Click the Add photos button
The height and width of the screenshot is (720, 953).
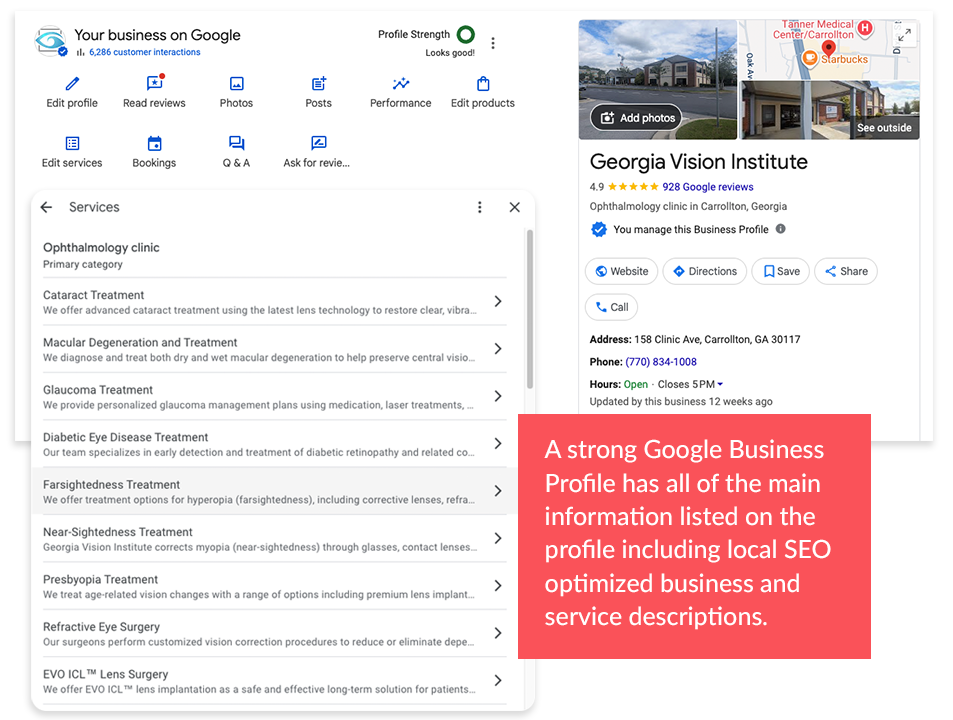(x=636, y=118)
